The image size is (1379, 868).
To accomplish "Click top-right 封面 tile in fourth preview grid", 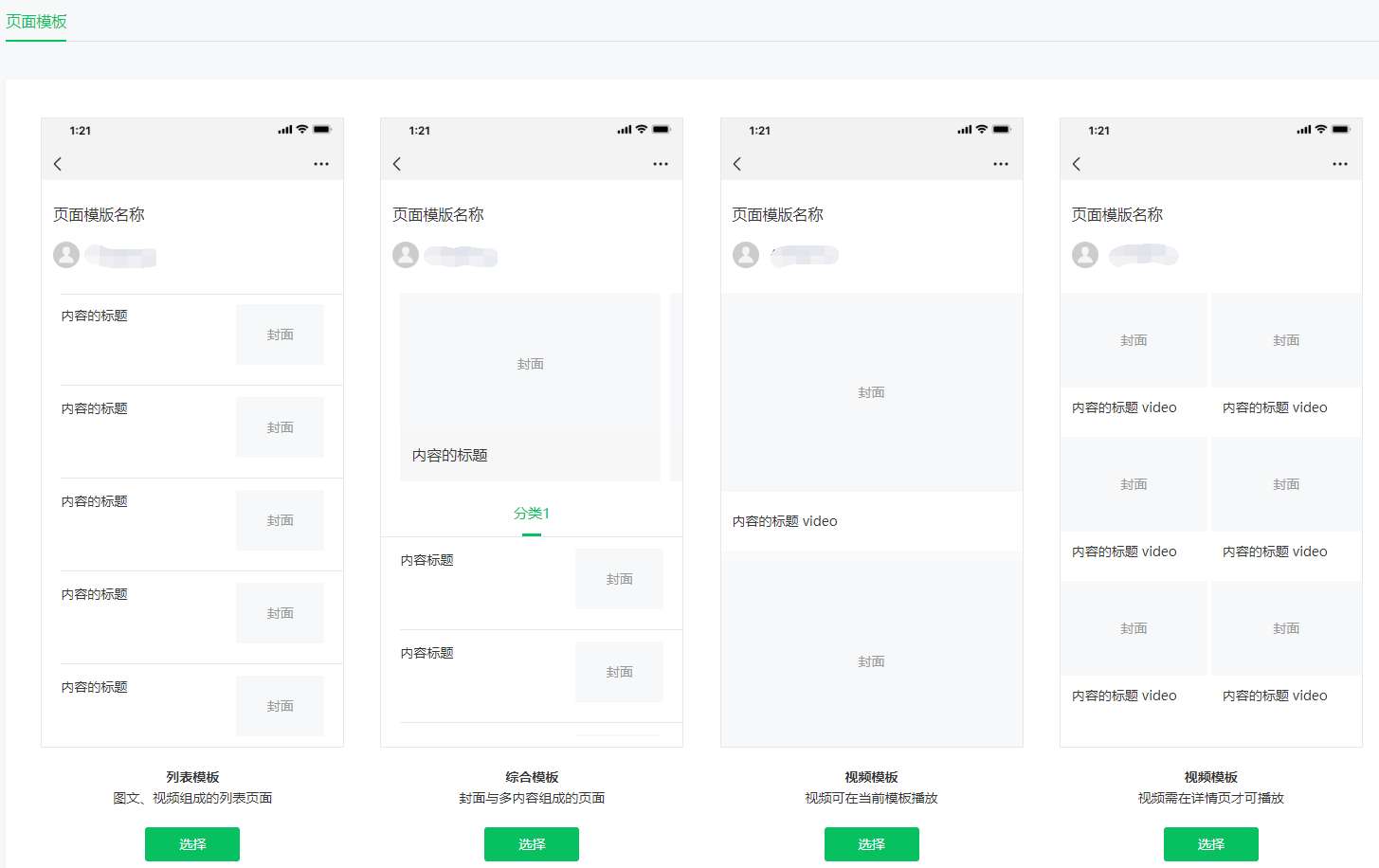I will [1286, 340].
